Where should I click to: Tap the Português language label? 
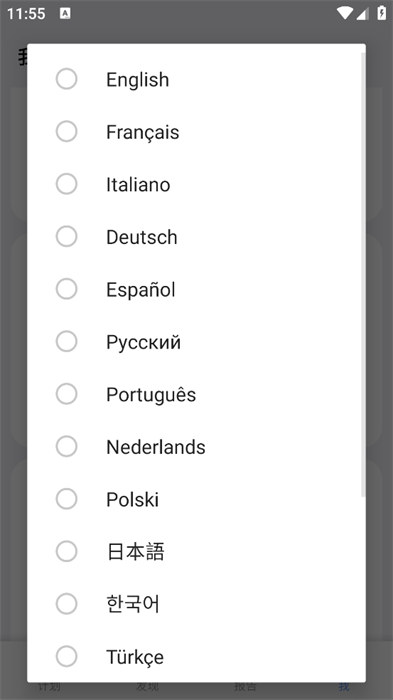tap(151, 395)
